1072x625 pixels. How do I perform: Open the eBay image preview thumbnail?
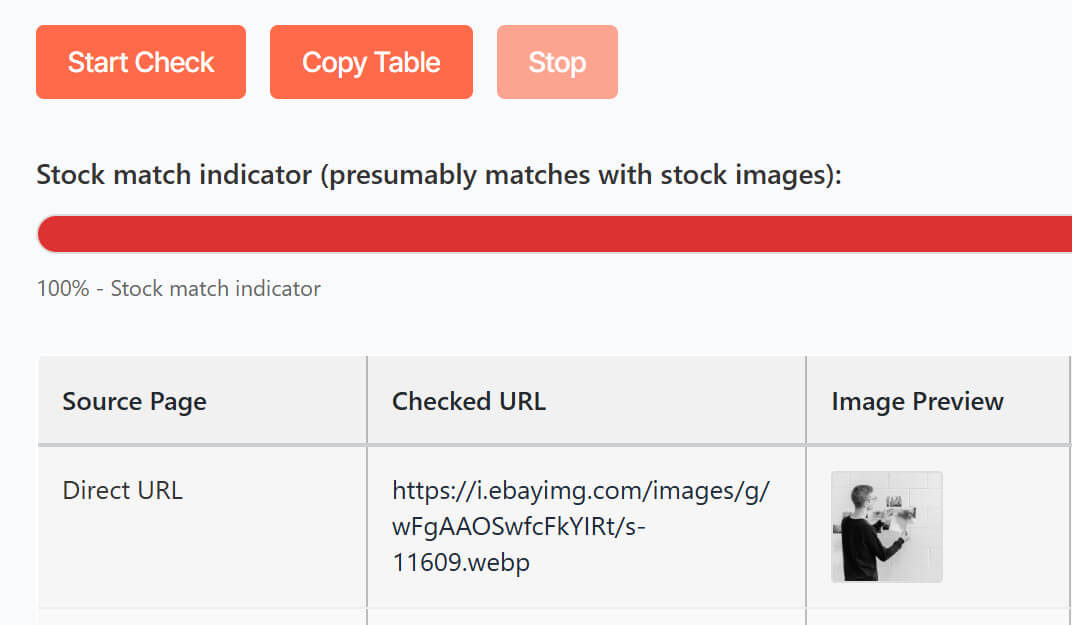(x=887, y=527)
